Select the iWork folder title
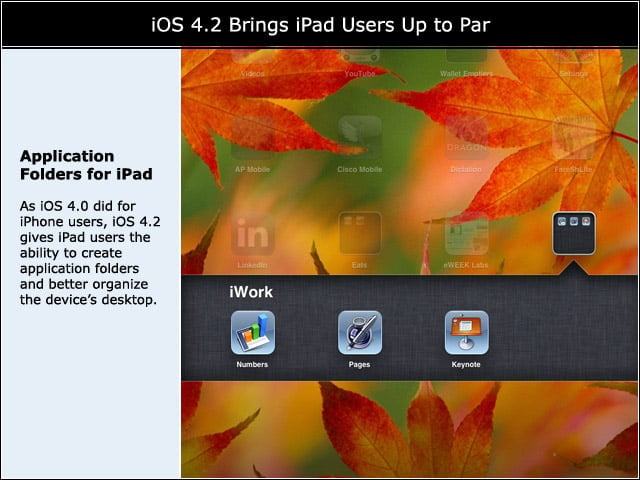640x480 pixels. (251, 292)
